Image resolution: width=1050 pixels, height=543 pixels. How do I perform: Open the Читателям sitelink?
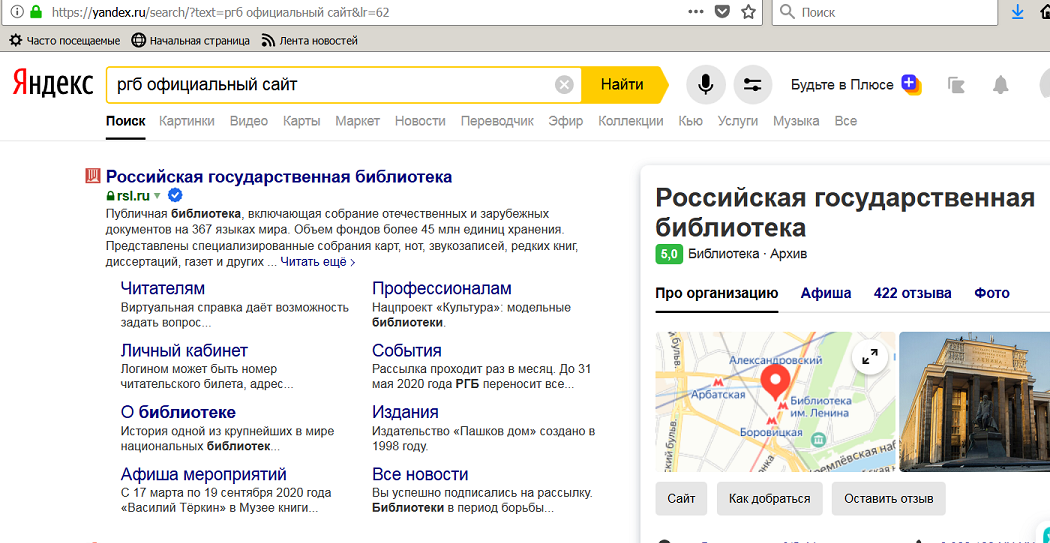click(163, 288)
